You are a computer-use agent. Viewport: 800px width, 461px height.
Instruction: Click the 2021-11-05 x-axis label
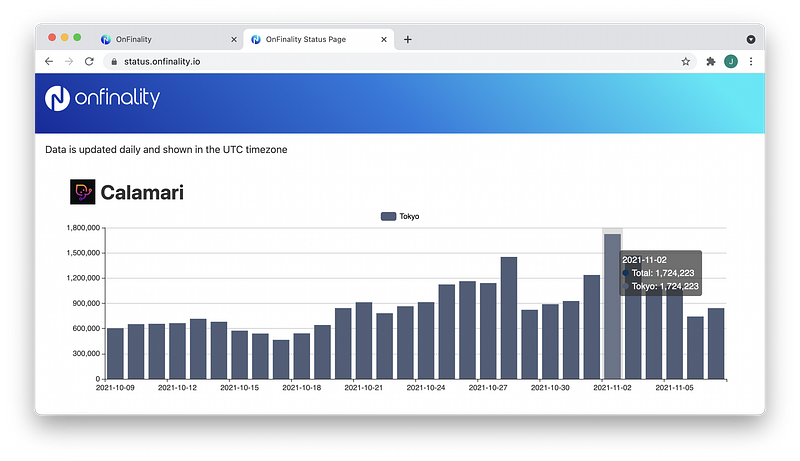click(x=674, y=388)
